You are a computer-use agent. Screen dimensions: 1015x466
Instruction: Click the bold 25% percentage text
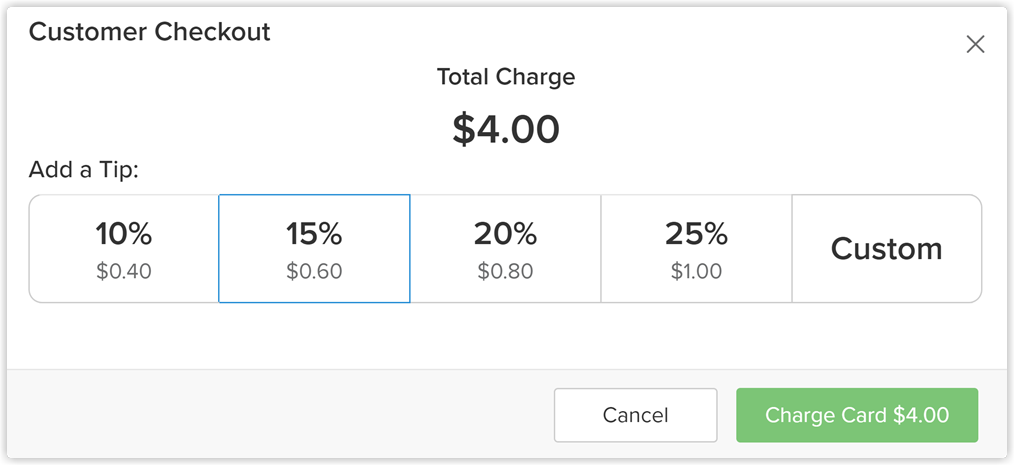point(696,234)
